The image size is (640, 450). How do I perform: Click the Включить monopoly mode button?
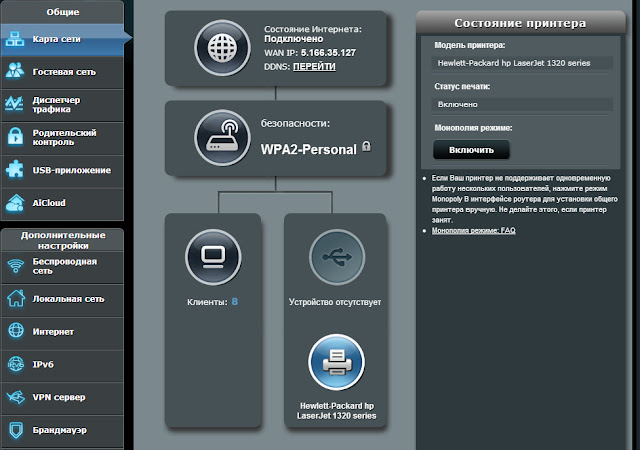pos(471,150)
